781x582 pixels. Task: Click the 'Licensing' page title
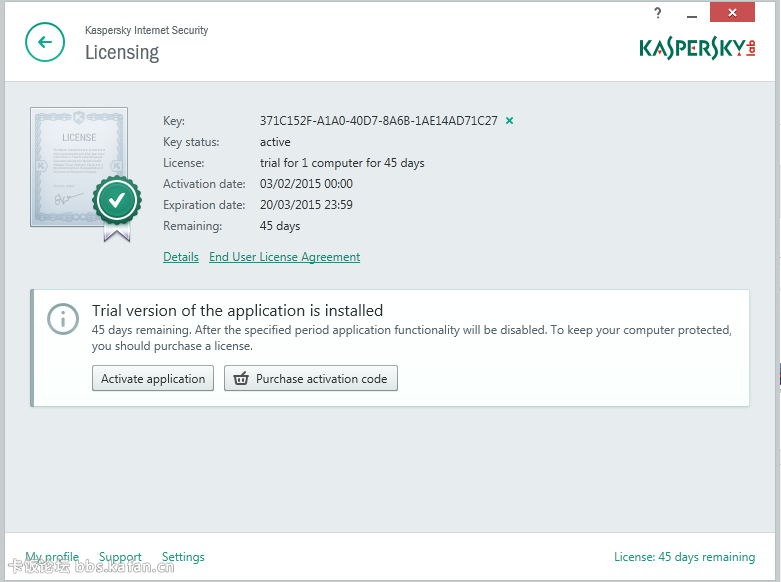(122, 53)
